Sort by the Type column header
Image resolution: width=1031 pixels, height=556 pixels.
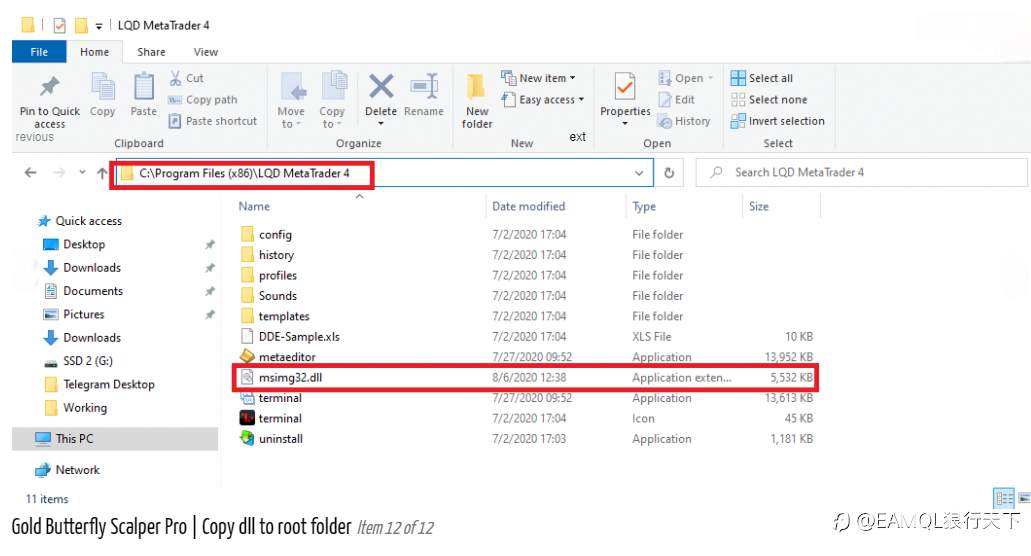tap(644, 206)
